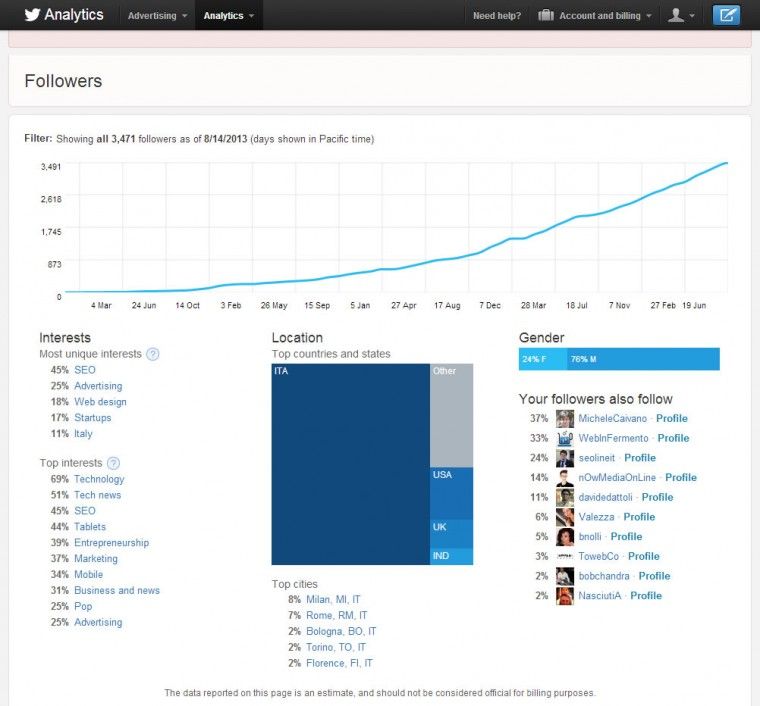
Task: Expand the Advertising dropdown menu
Action: pos(158,16)
